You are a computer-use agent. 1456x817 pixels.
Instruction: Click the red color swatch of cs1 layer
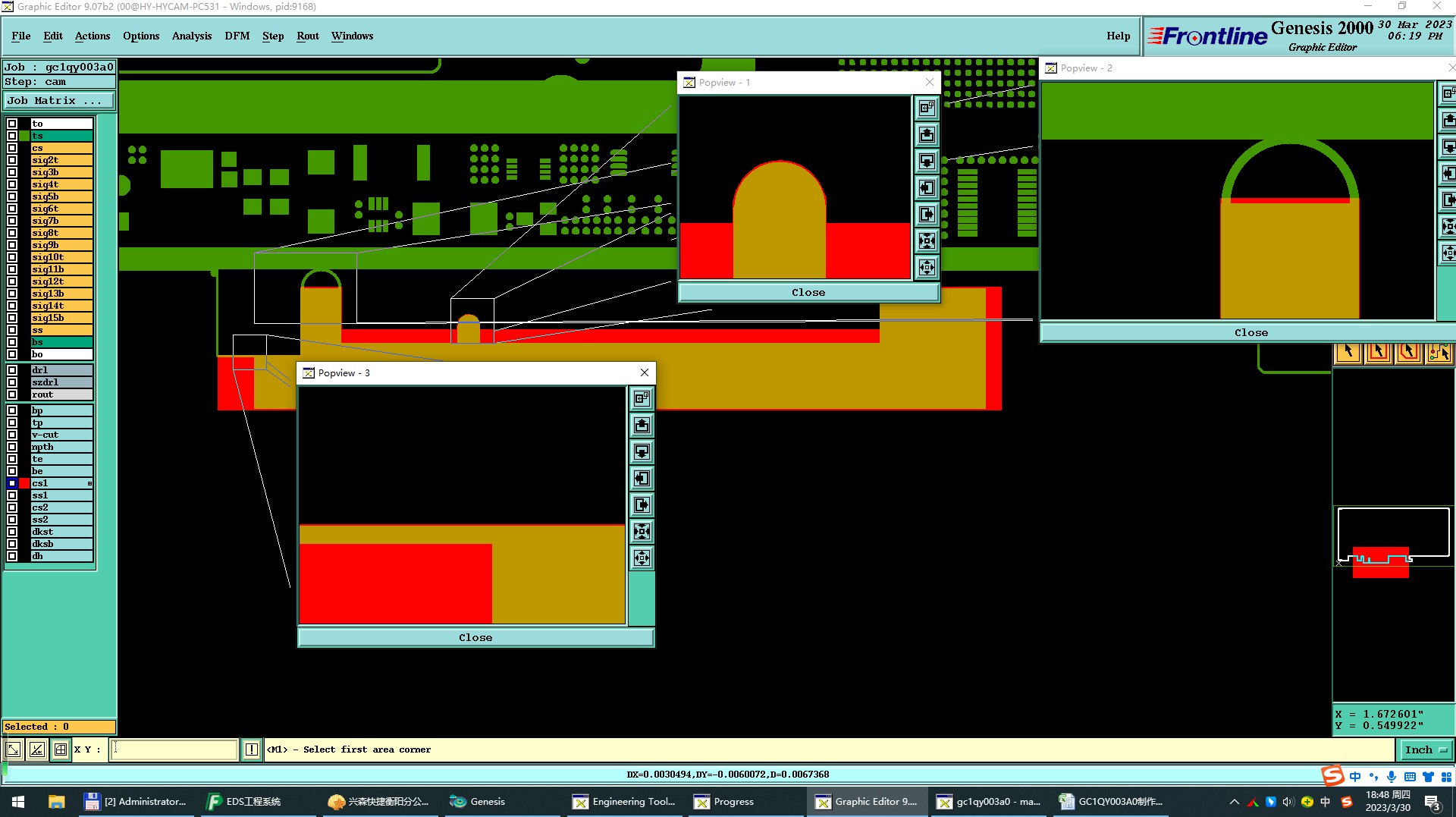tap(24, 483)
